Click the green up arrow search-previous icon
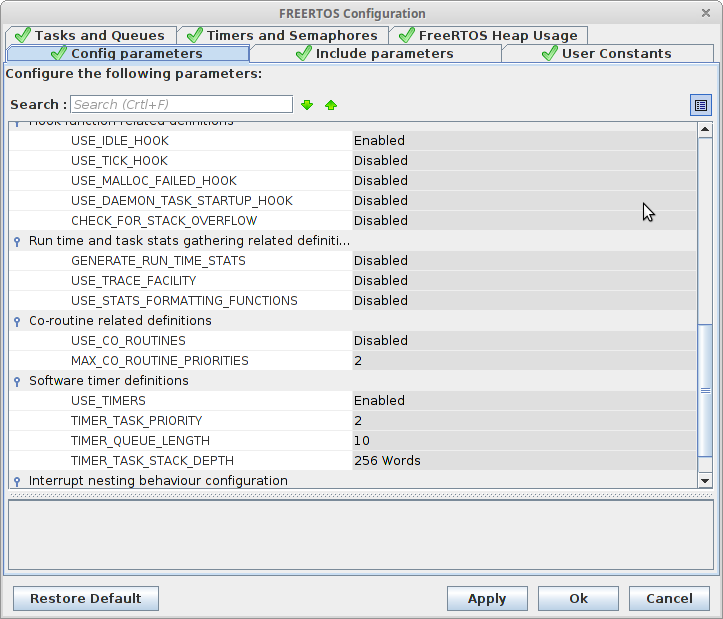This screenshot has width=723, height=619. (331, 105)
